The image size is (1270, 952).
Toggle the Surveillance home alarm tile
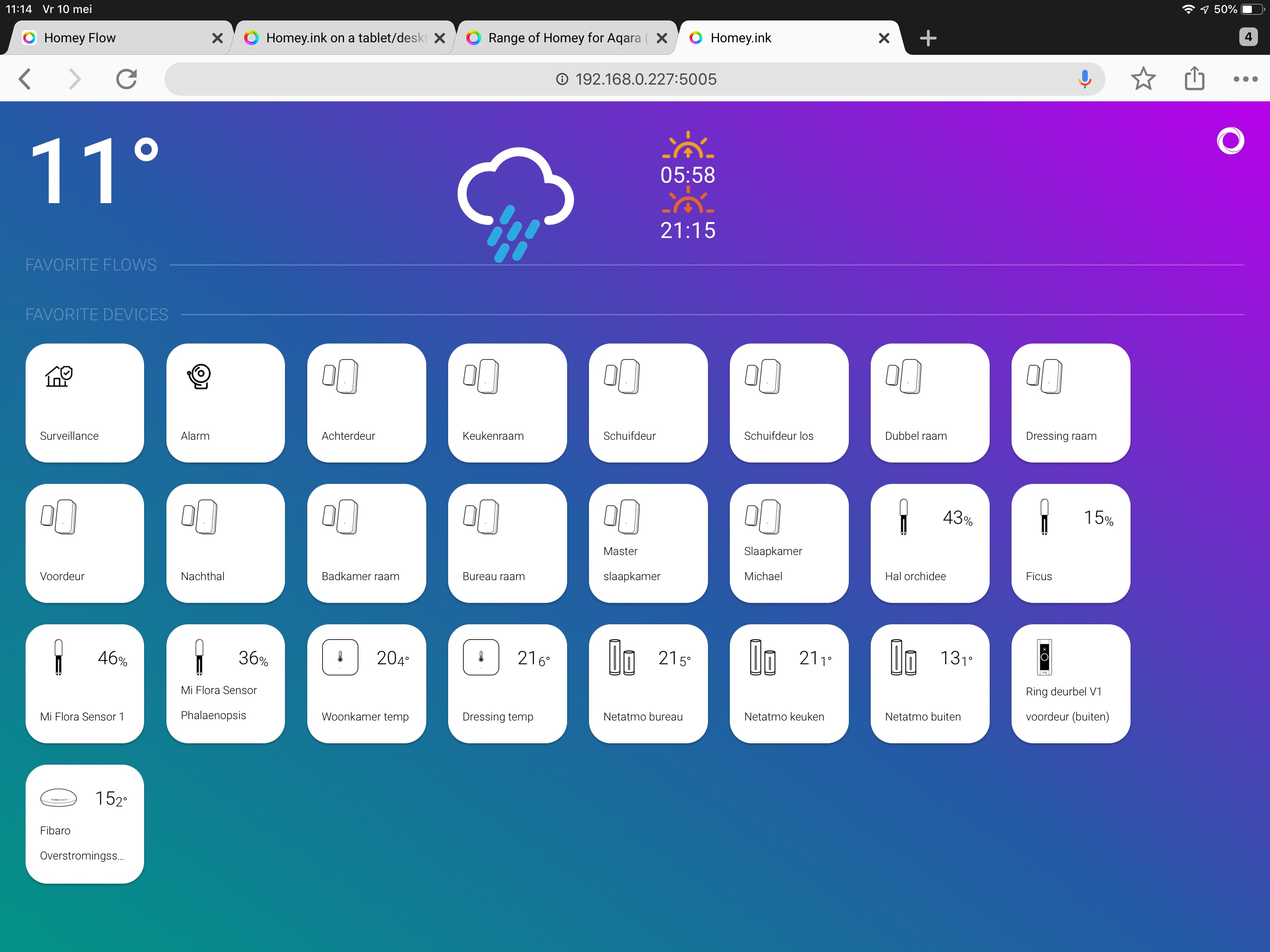coord(85,403)
